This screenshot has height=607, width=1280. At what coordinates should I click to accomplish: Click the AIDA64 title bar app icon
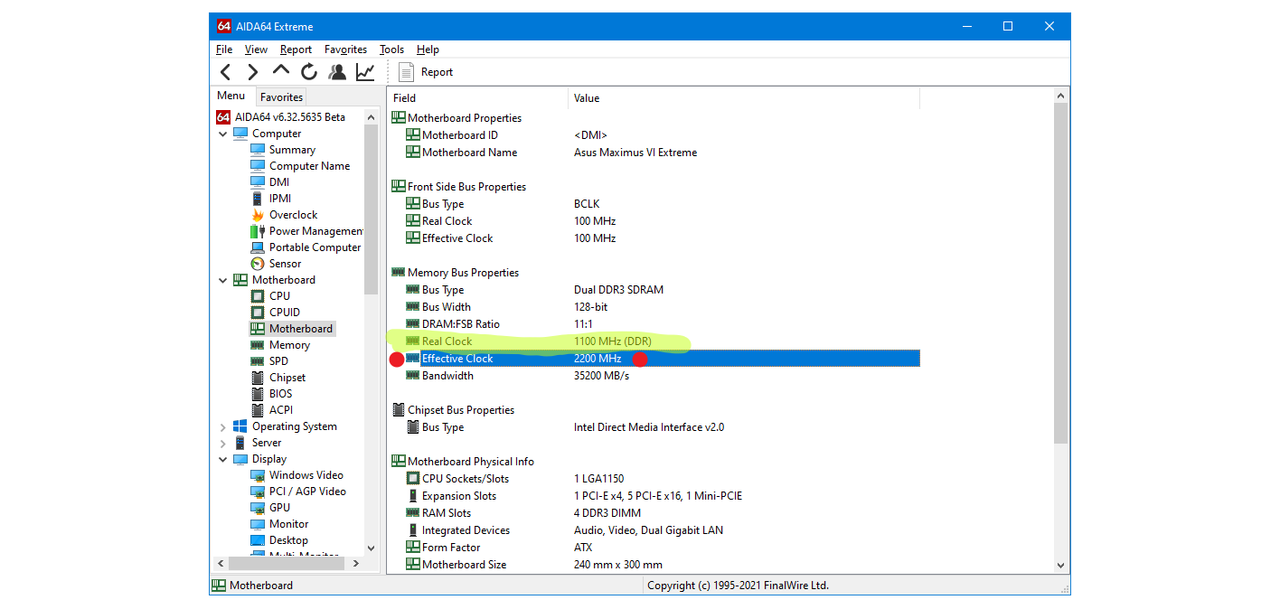point(224,26)
